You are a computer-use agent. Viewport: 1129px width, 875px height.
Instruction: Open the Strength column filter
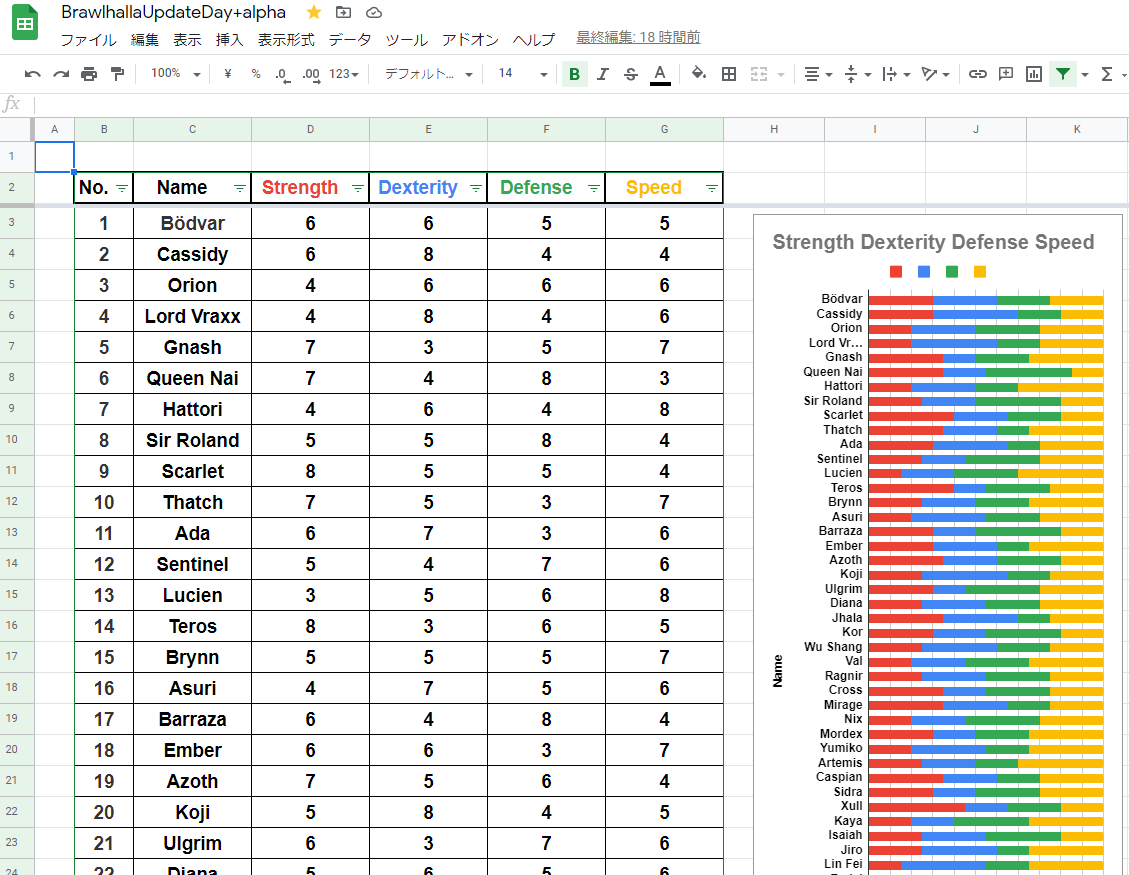click(358, 188)
